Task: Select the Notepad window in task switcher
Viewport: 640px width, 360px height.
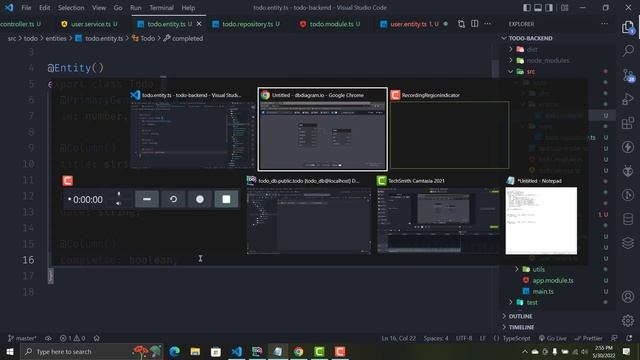Action: (x=541, y=216)
